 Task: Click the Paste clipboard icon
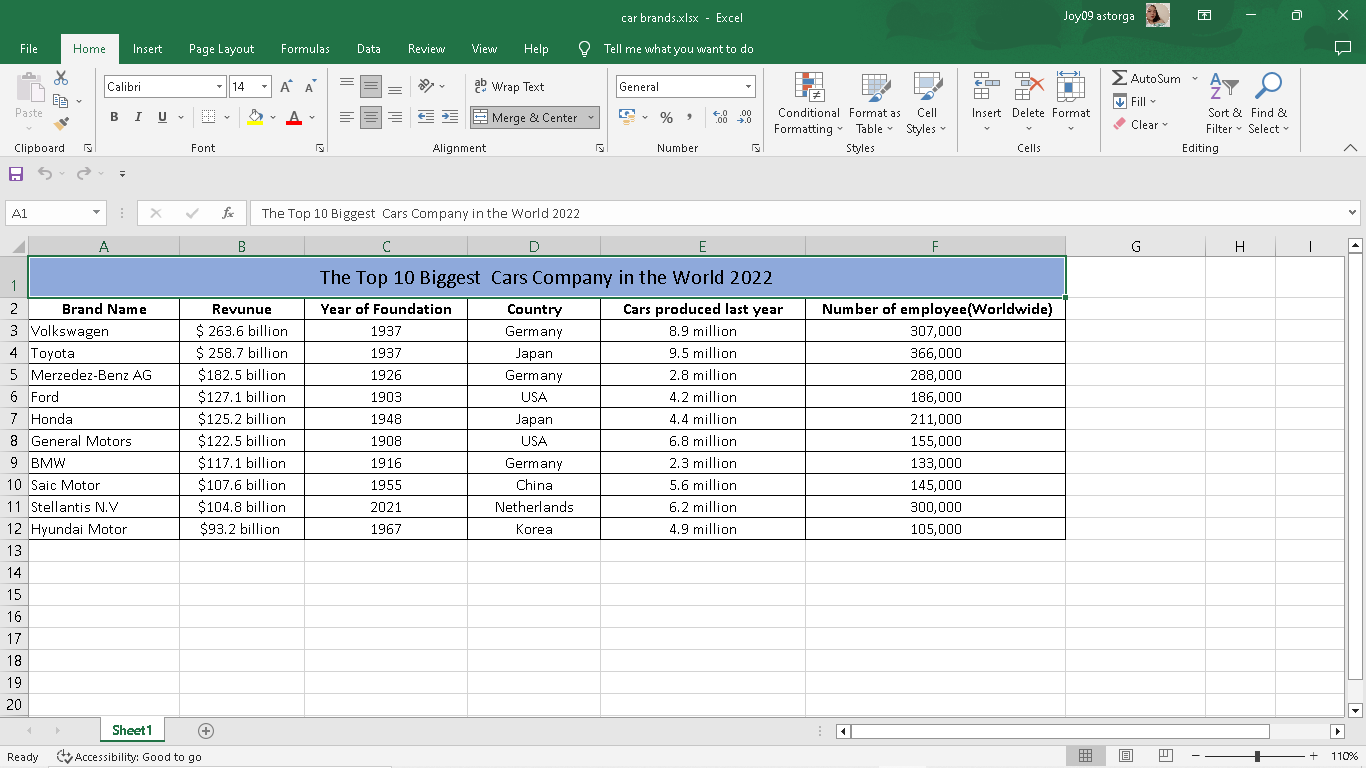coord(29,88)
